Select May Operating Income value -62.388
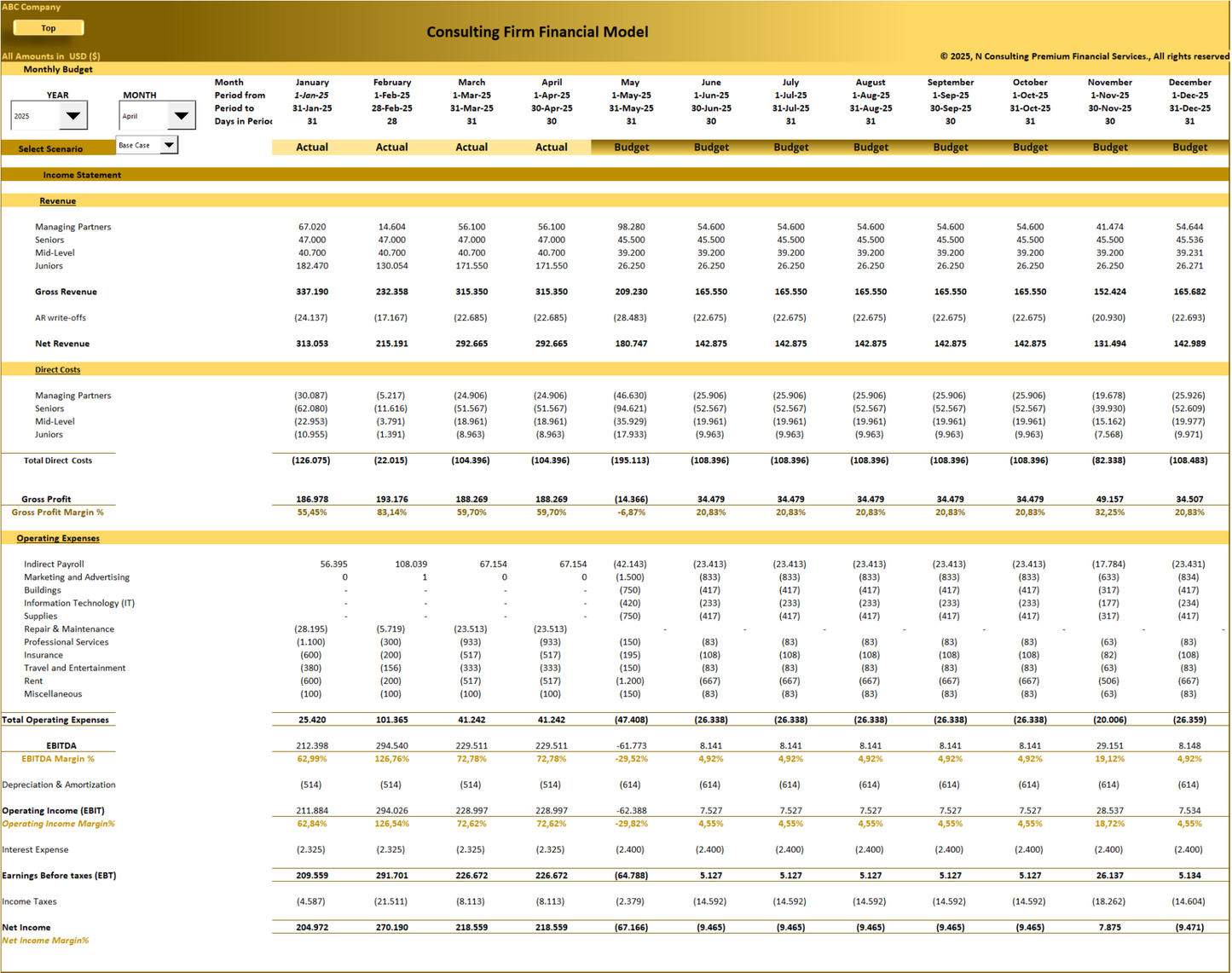This screenshot has width=1232, height=973. tap(631, 811)
